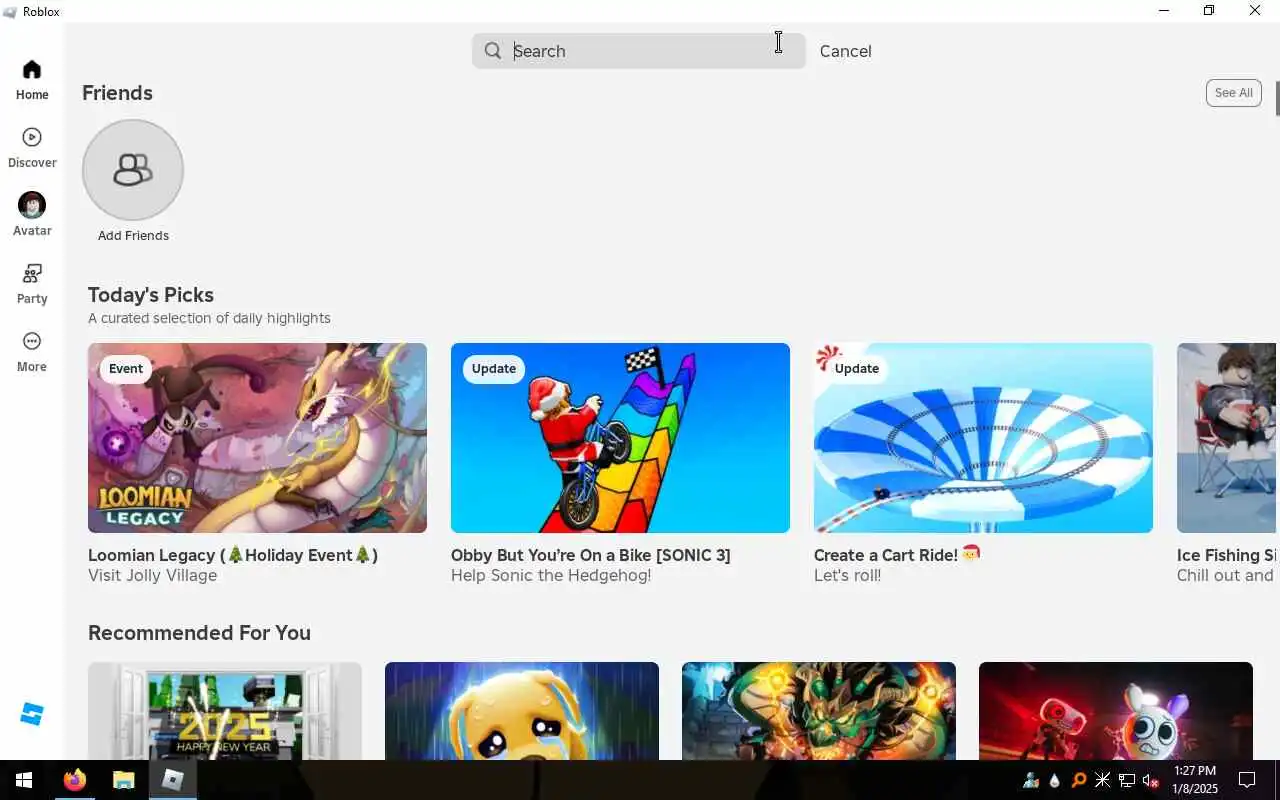Open Obby But You're On a Bike thumbnail

(x=620, y=438)
